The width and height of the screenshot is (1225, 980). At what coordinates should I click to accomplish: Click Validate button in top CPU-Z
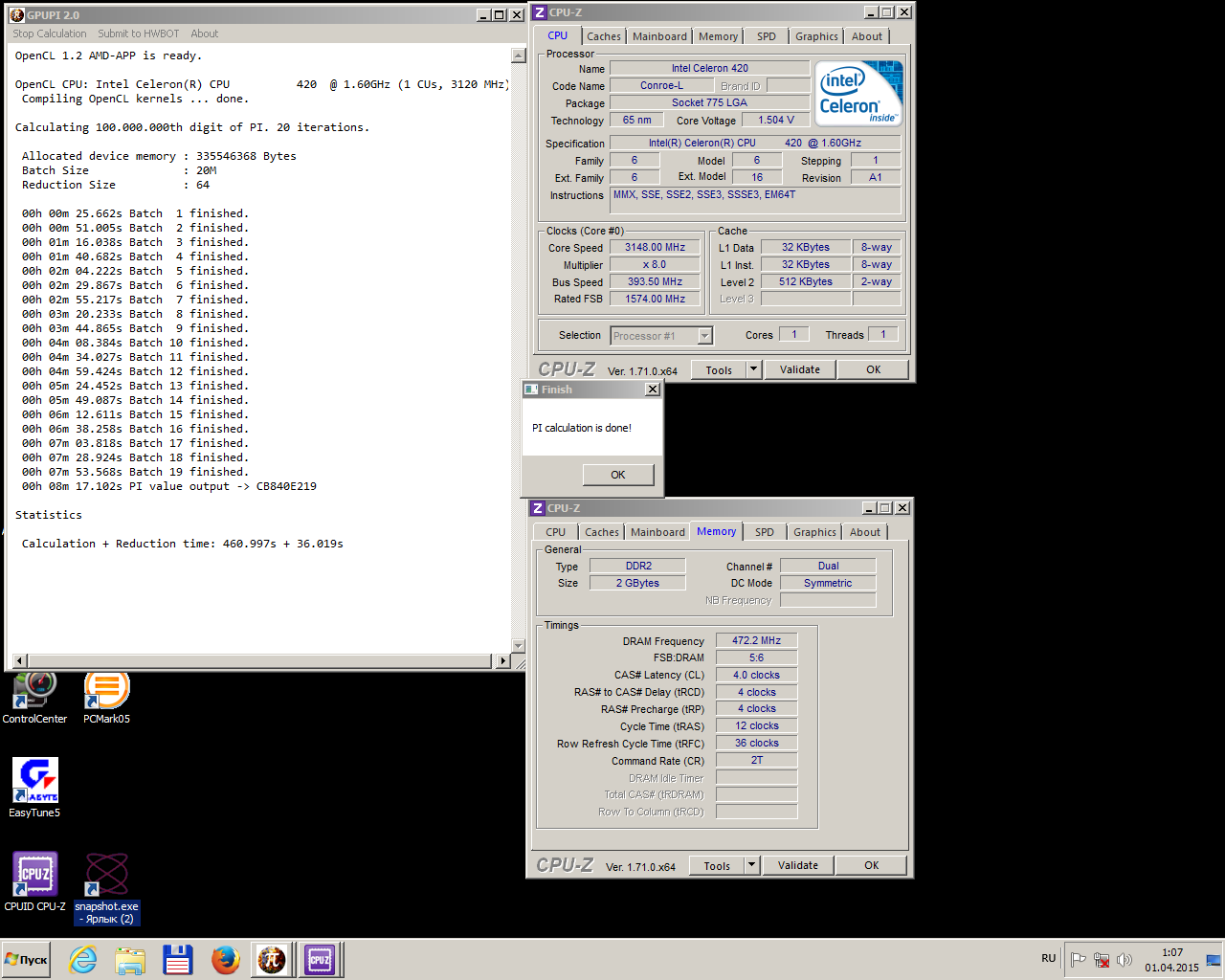800,369
